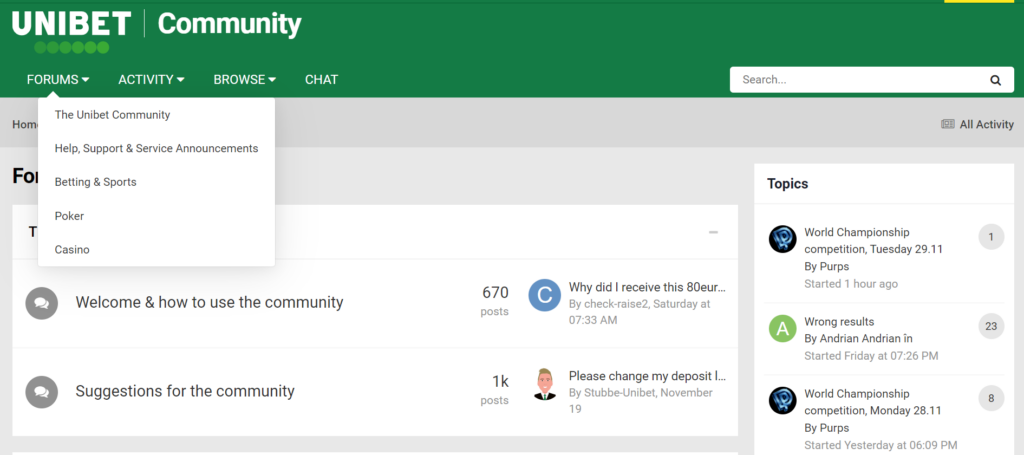Open check-raise2's blue C avatar
Image resolution: width=1024 pixels, height=455 pixels.
[x=545, y=295]
